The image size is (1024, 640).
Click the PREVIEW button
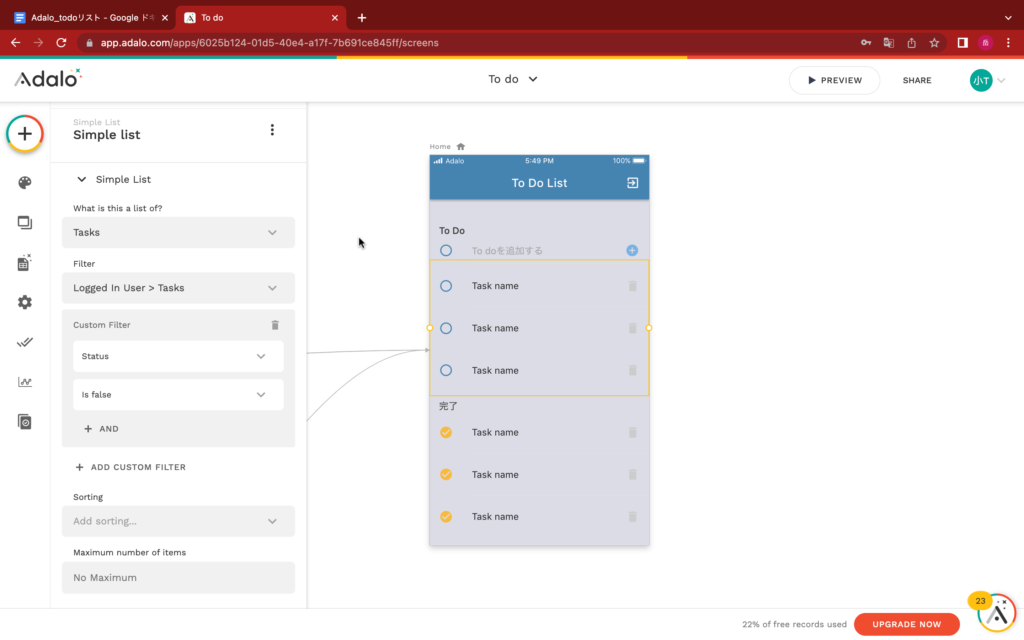coord(834,80)
